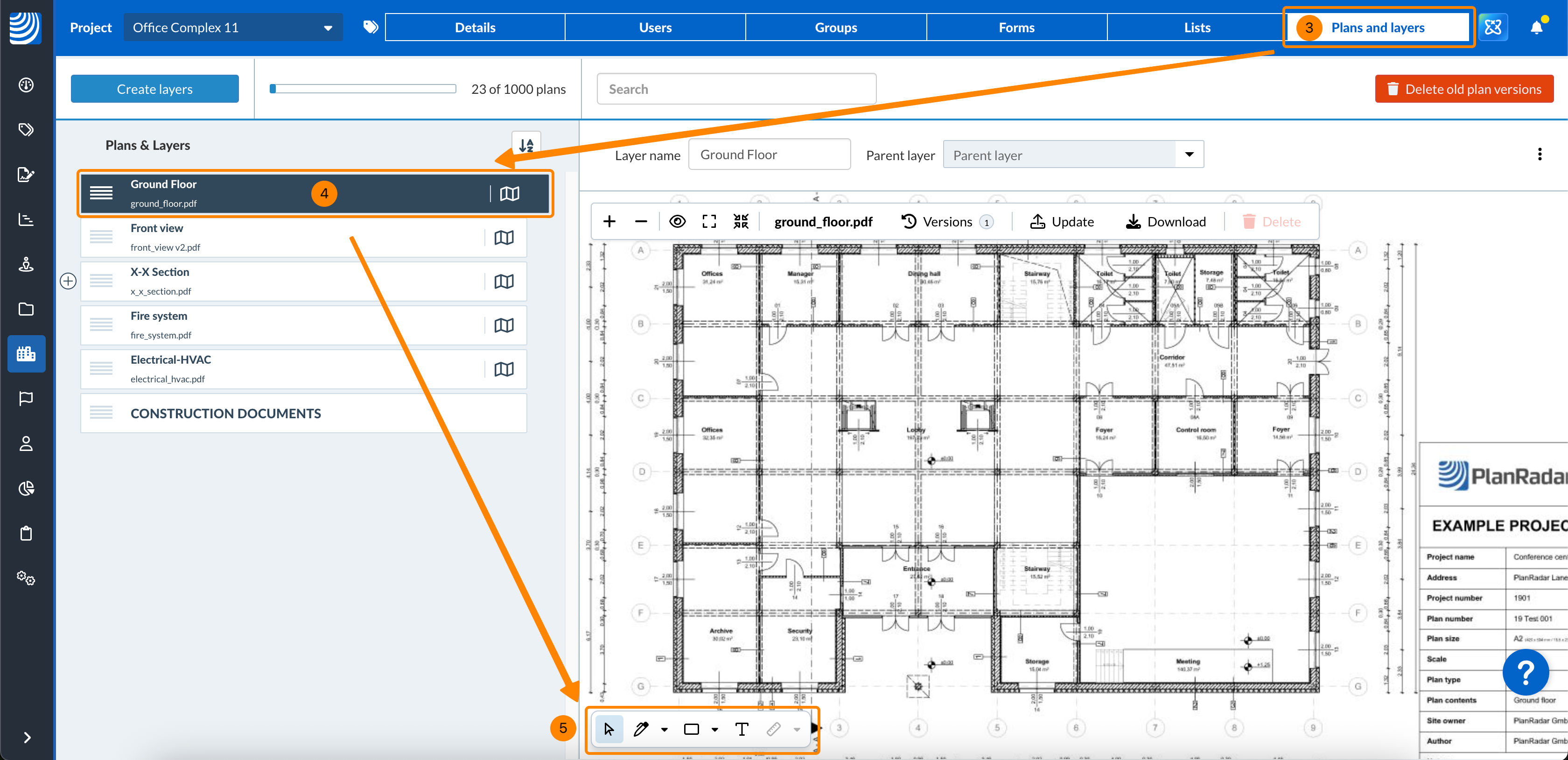This screenshot has width=1568, height=760.
Task: Select the Ground Floor layer row
Action: click(315, 194)
